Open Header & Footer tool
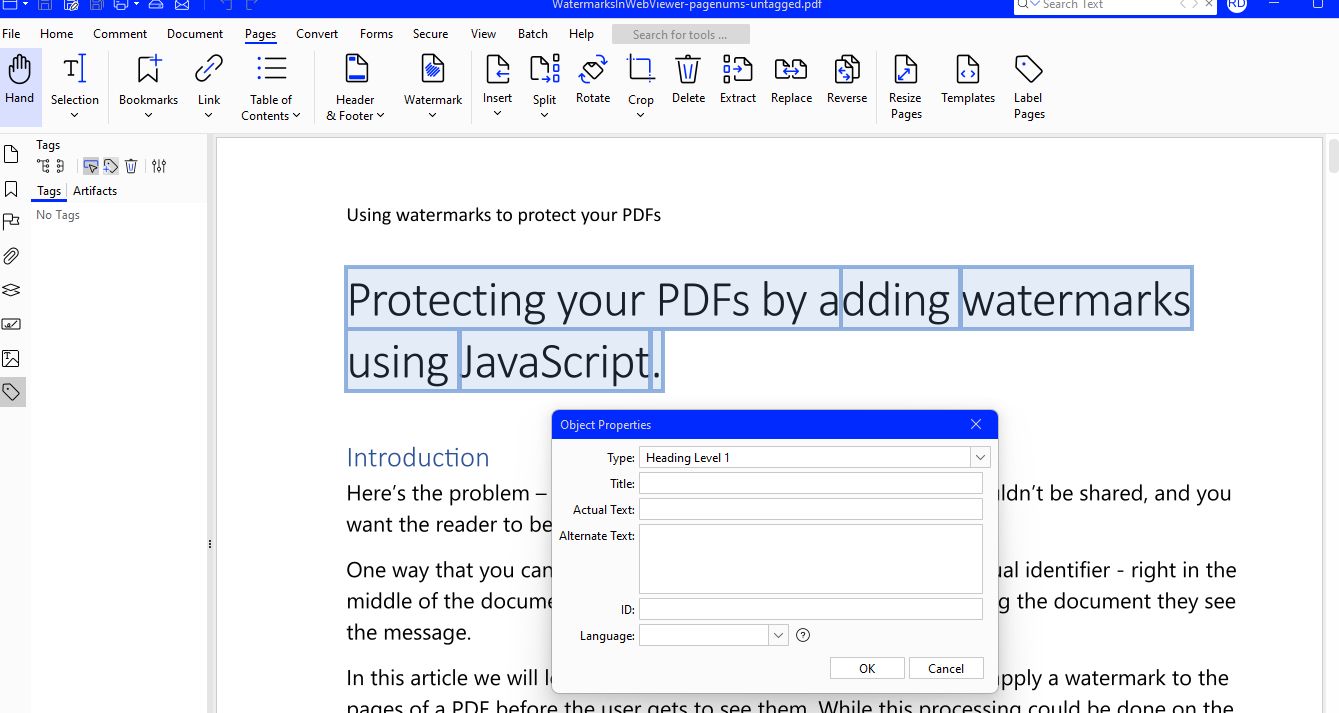1339x713 pixels. 355,88
